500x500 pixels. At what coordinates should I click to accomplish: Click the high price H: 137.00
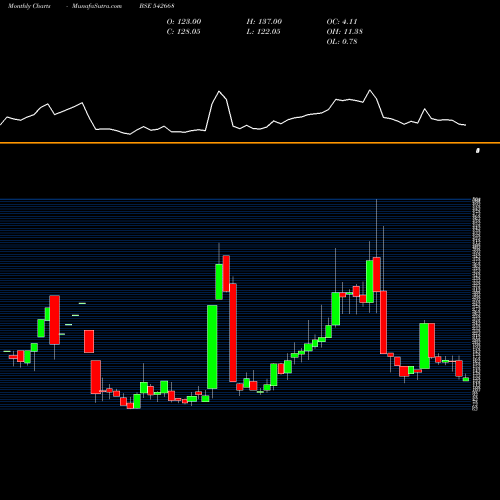click(x=264, y=22)
